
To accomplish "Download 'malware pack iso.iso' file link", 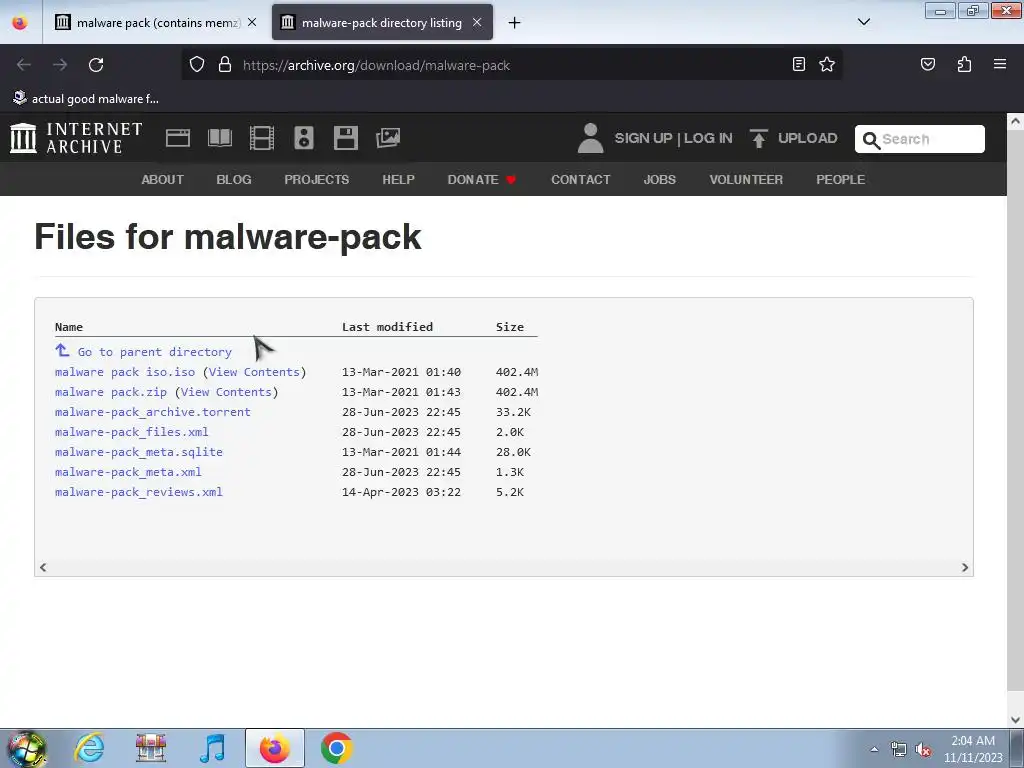I will point(125,372).
